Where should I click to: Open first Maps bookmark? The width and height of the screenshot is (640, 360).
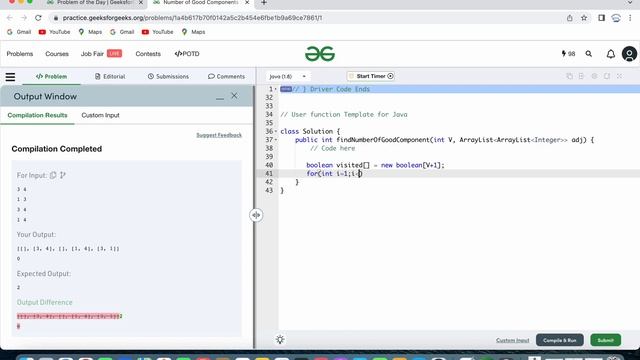pyautogui.click(x=90, y=32)
